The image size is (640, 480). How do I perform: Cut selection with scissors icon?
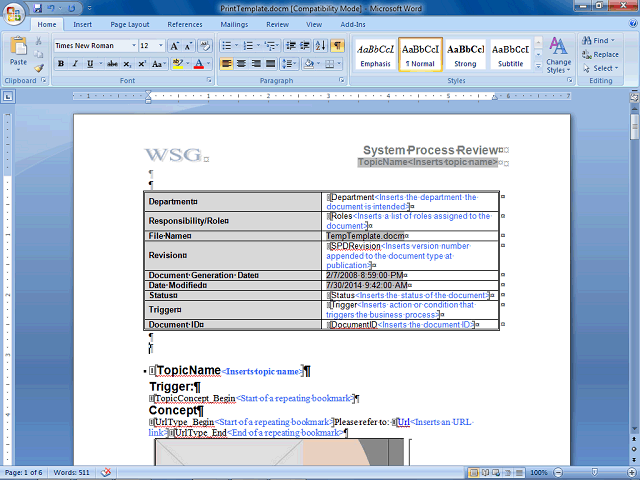coord(38,40)
